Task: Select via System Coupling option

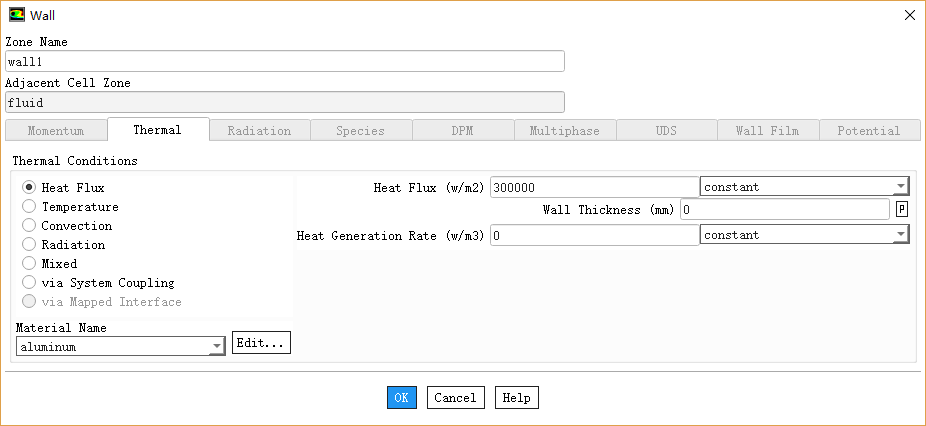Action: tap(29, 283)
